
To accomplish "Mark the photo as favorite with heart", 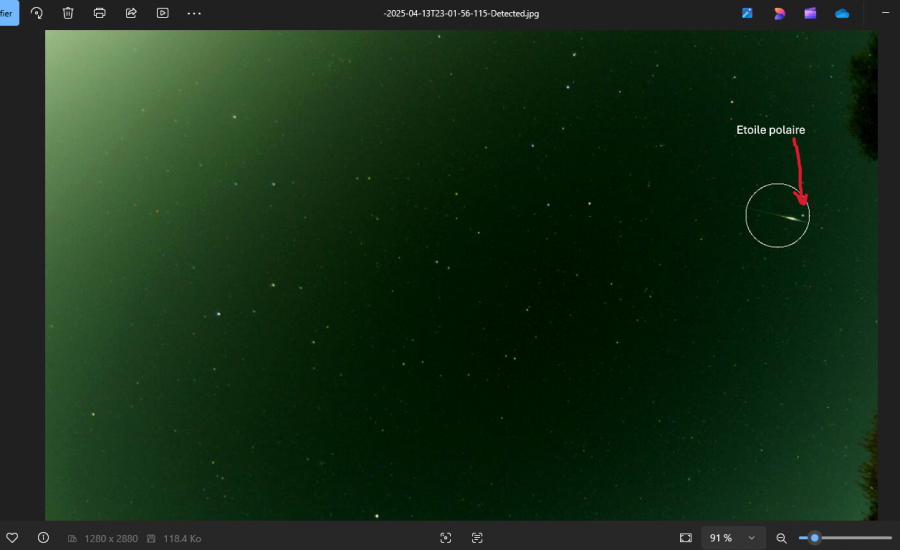I will 12,538.
